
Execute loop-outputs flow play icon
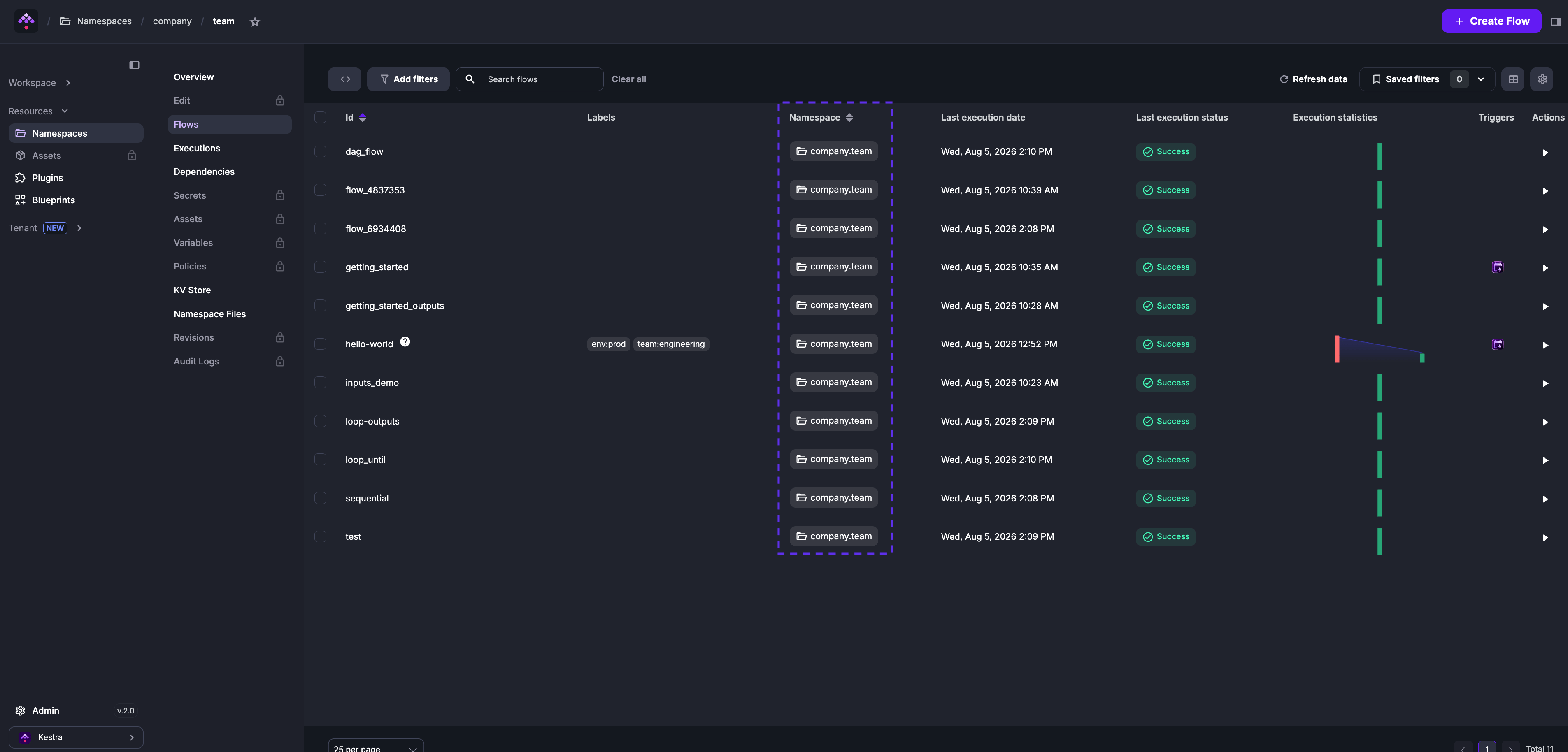(x=1545, y=422)
